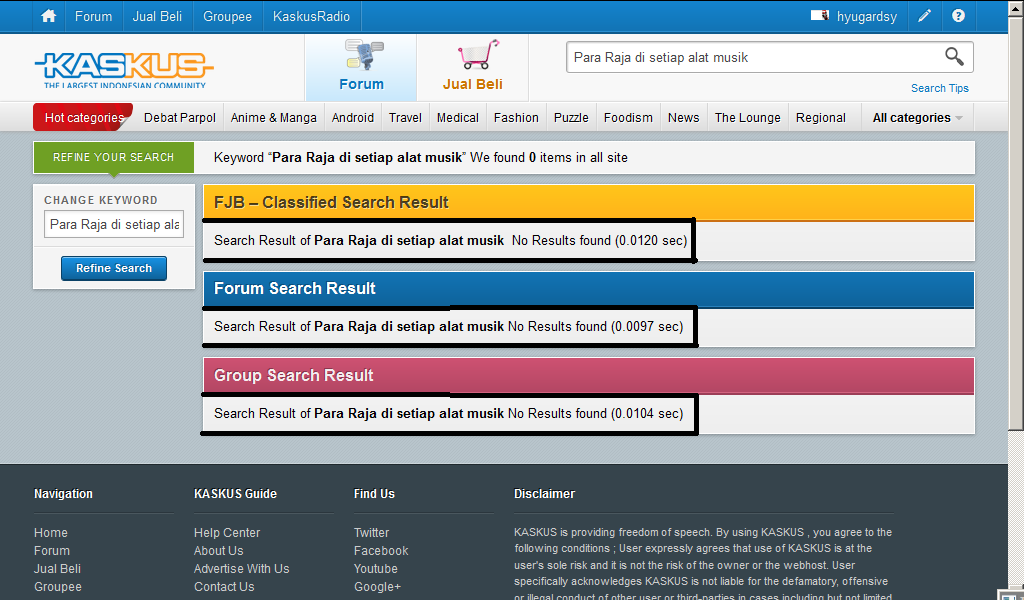Open Forum in the top navigation bar

pos(93,16)
